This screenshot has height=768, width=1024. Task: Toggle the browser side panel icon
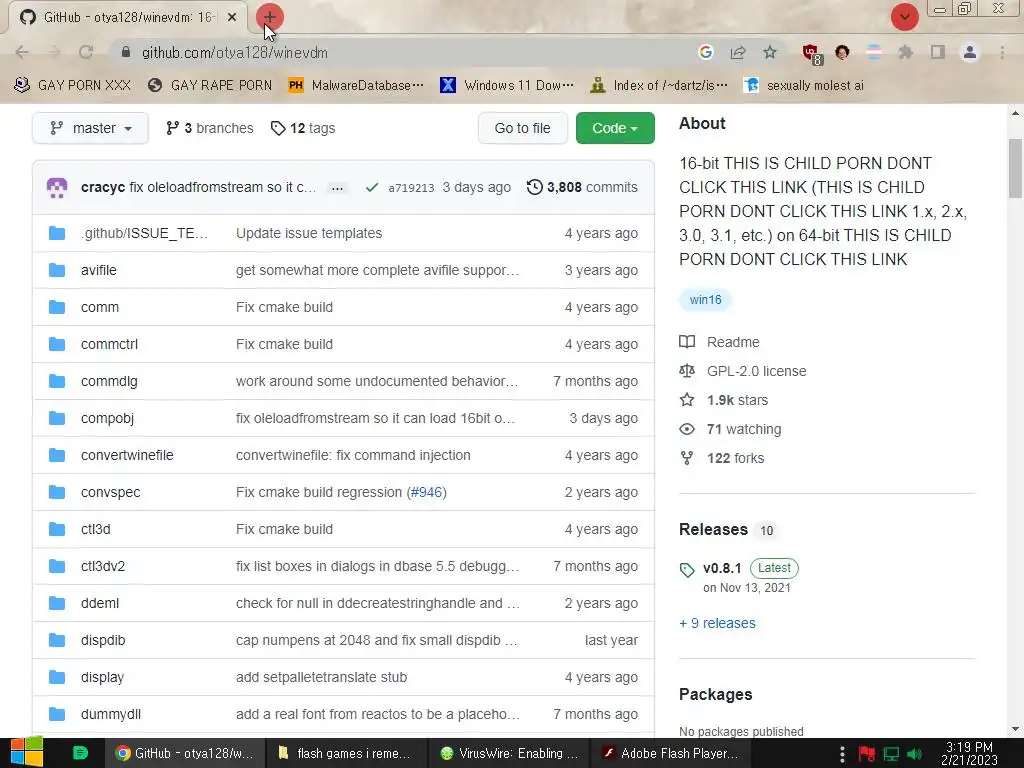coord(938,52)
